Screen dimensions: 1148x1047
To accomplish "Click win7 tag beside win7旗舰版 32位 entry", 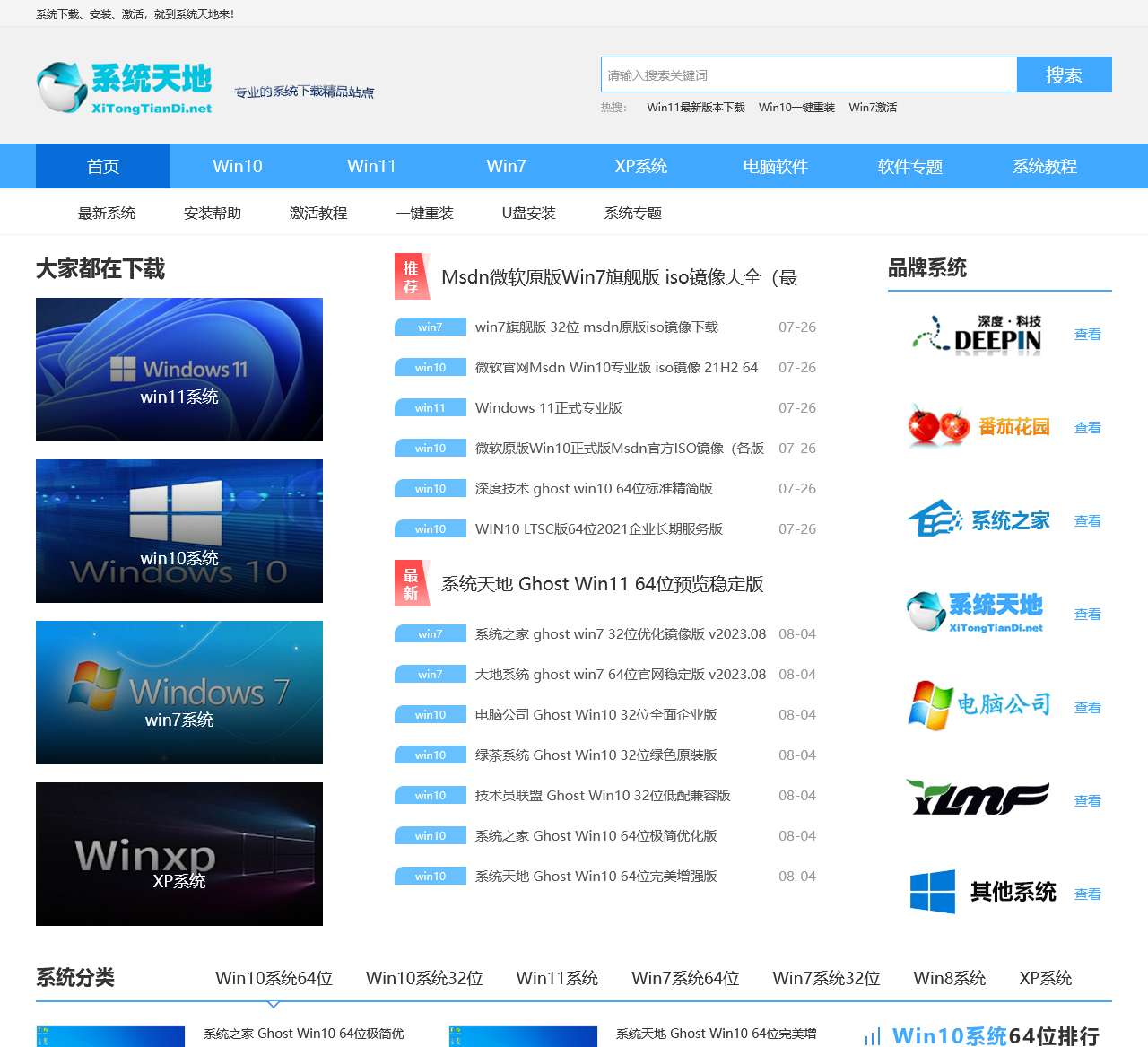I will (x=430, y=327).
